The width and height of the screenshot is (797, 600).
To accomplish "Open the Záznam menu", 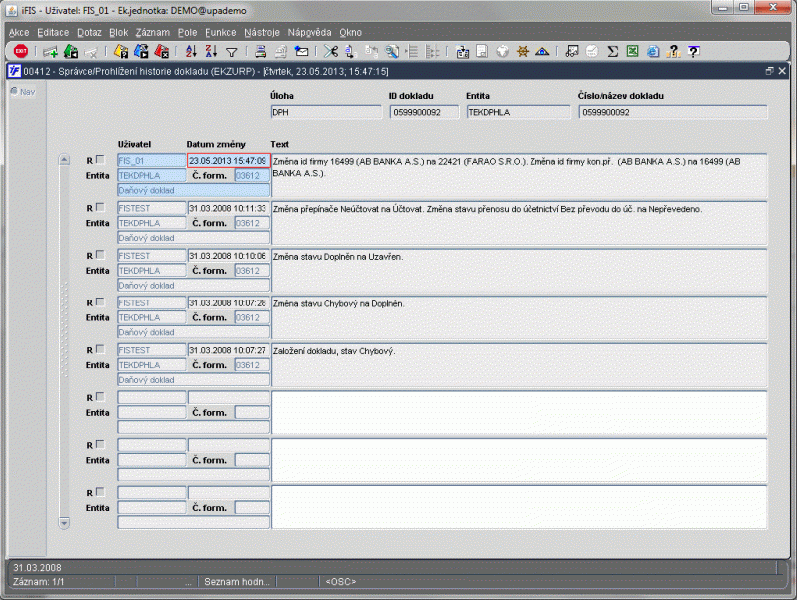I will pyautogui.click(x=152, y=33).
